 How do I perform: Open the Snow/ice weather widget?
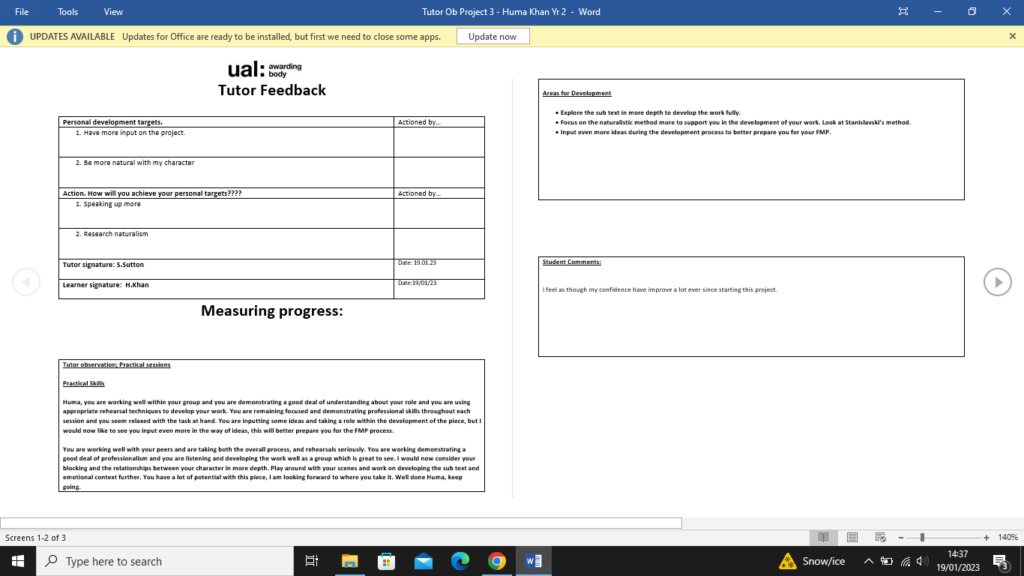click(x=812, y=561)
